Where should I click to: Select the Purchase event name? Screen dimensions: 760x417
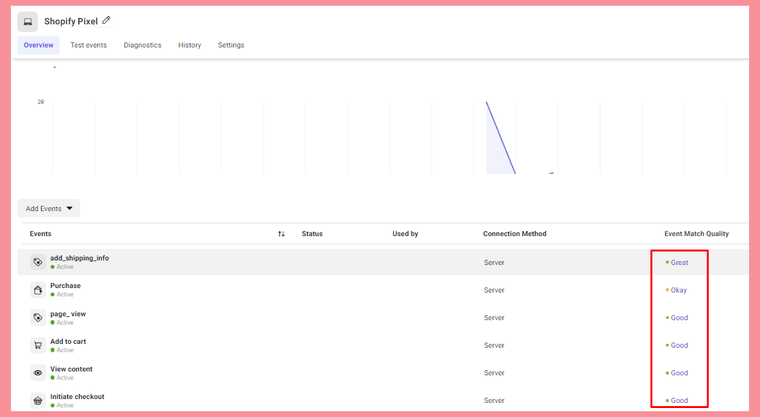click(65, 286)
